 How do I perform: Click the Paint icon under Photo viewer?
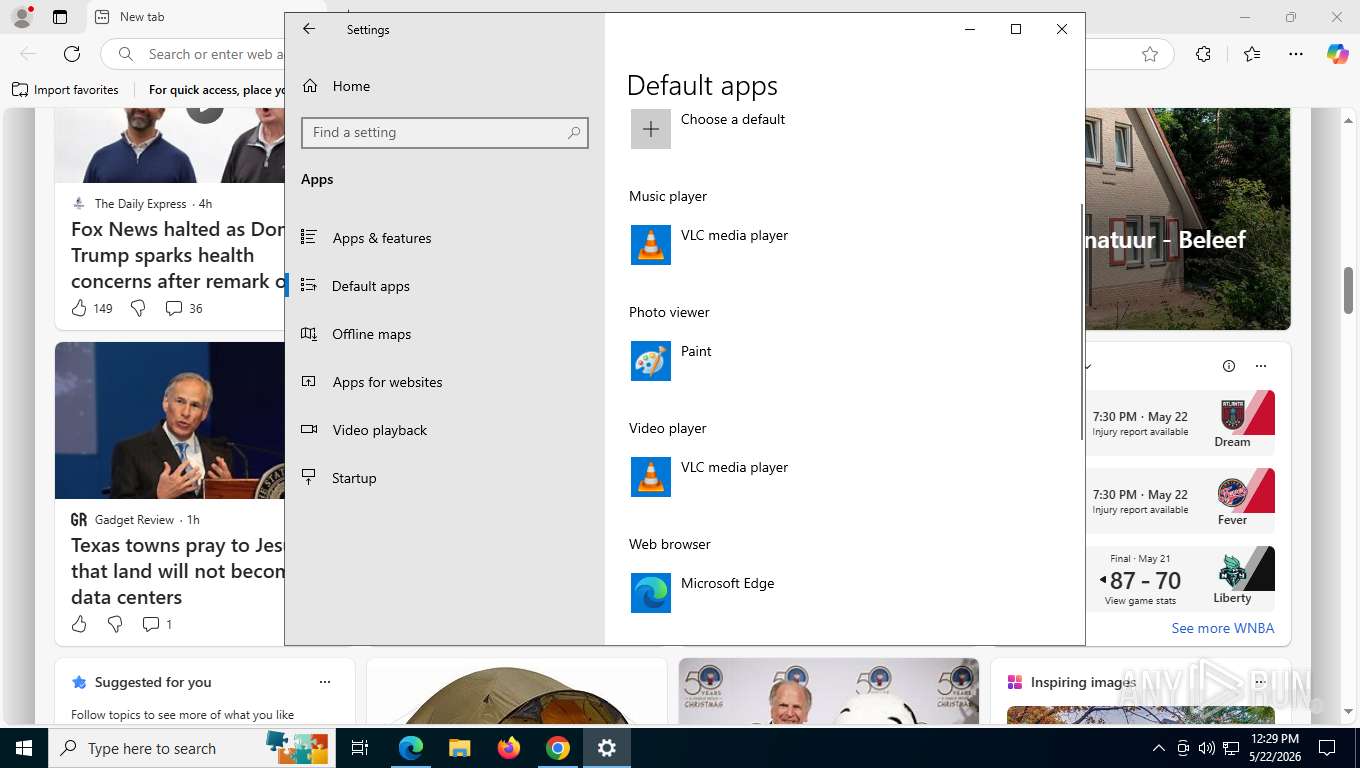point(651,361)
